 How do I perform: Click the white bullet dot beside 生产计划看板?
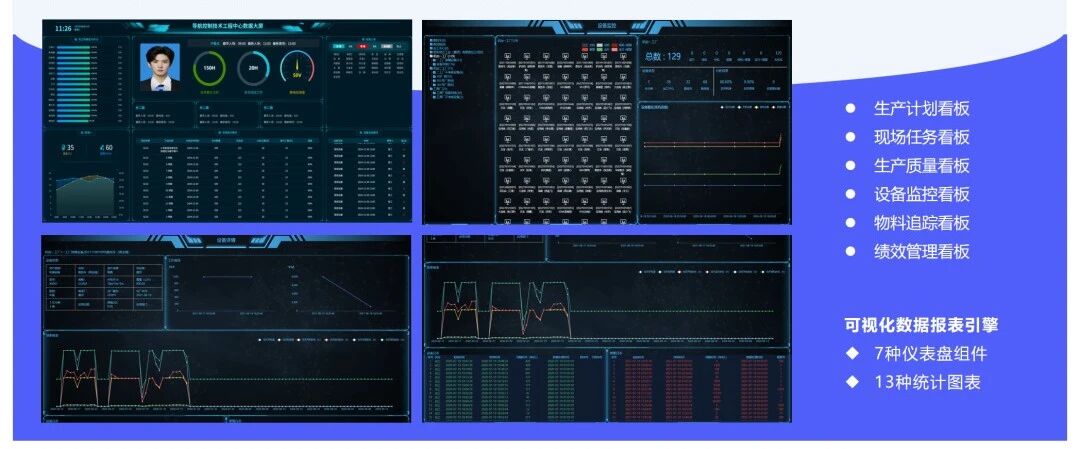tap(851, 109)
